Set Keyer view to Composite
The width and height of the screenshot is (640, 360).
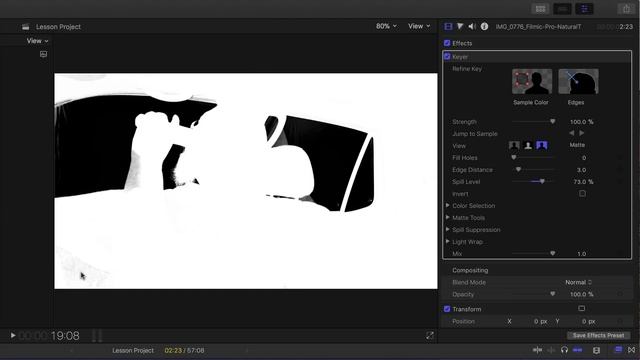pos(514,145)
